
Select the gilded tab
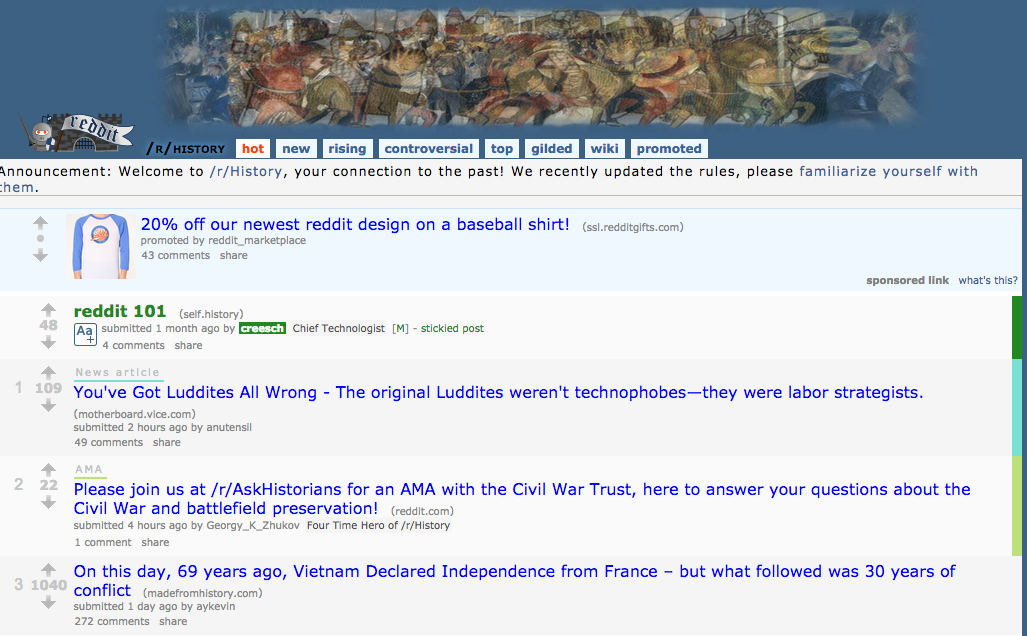(551, 149)
